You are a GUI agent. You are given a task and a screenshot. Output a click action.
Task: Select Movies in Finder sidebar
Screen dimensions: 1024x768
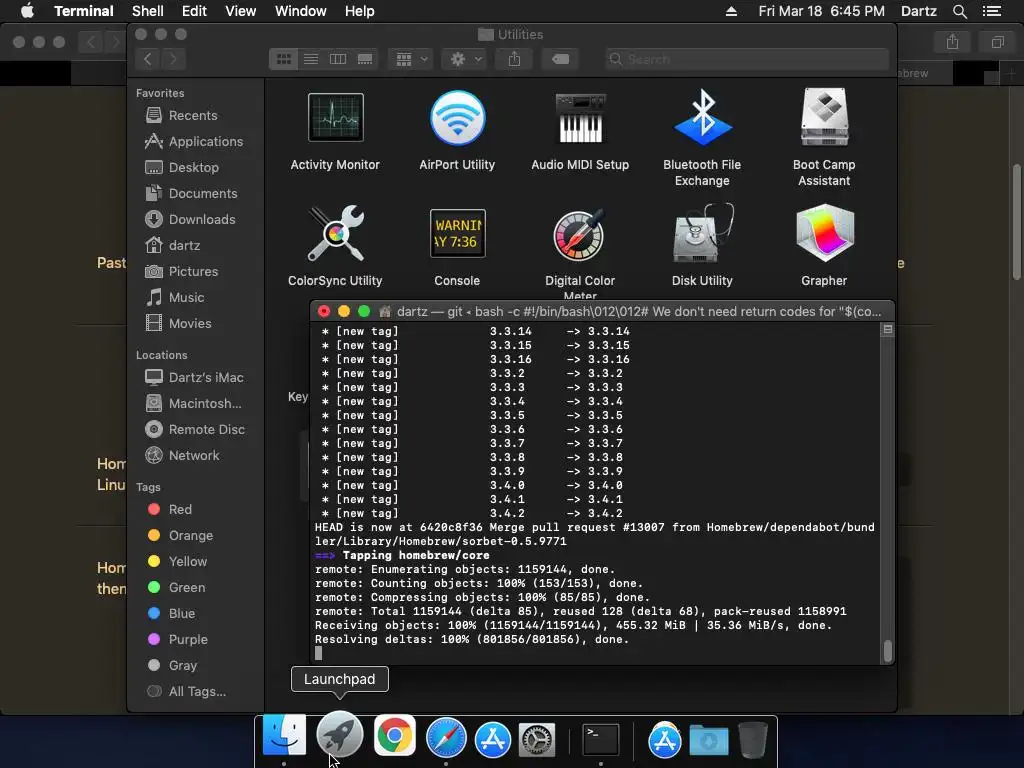[178, 324]
